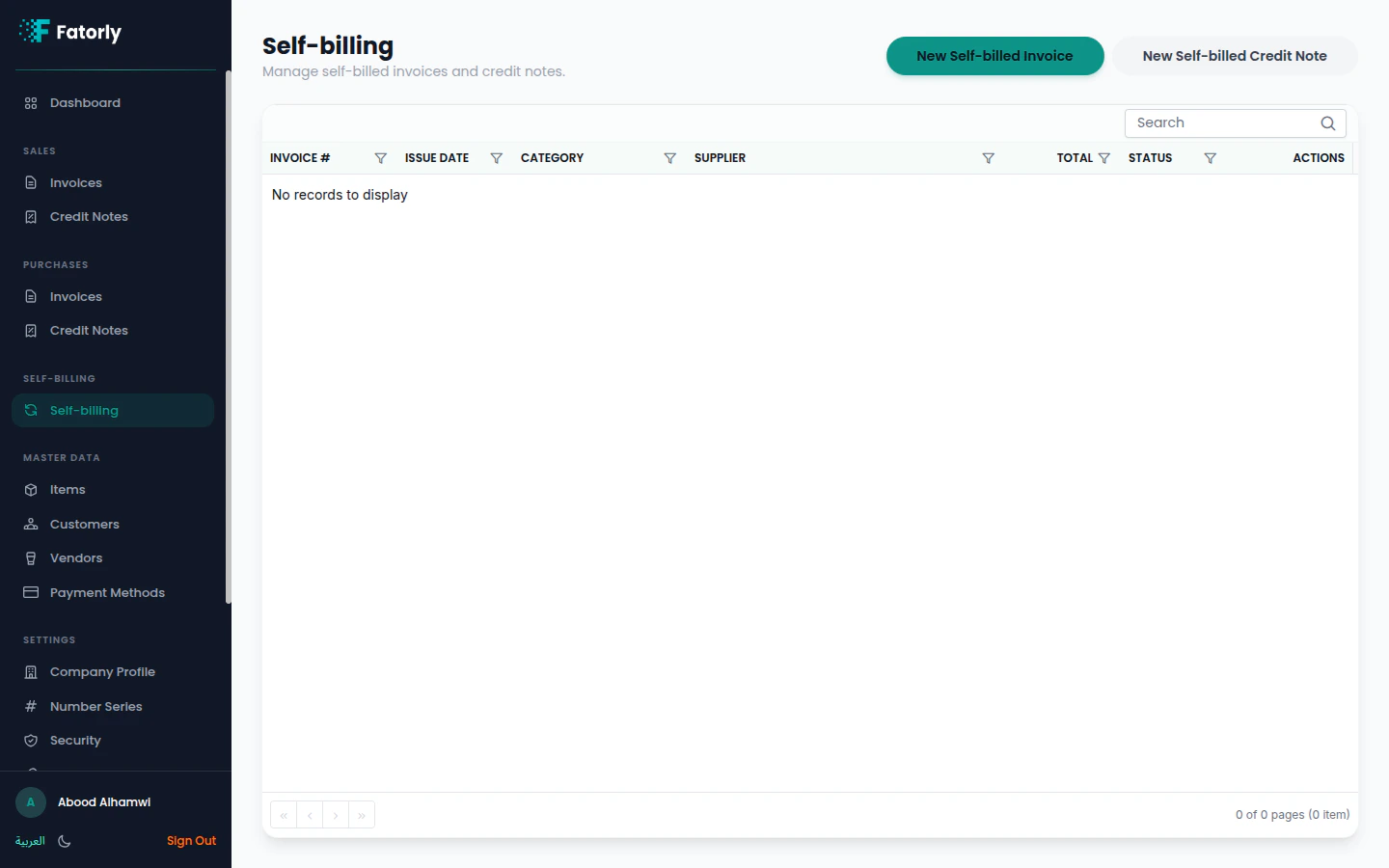This screenshot has height=868, width=1389.
Task: Open Company Profile settings
Action: 113,672
